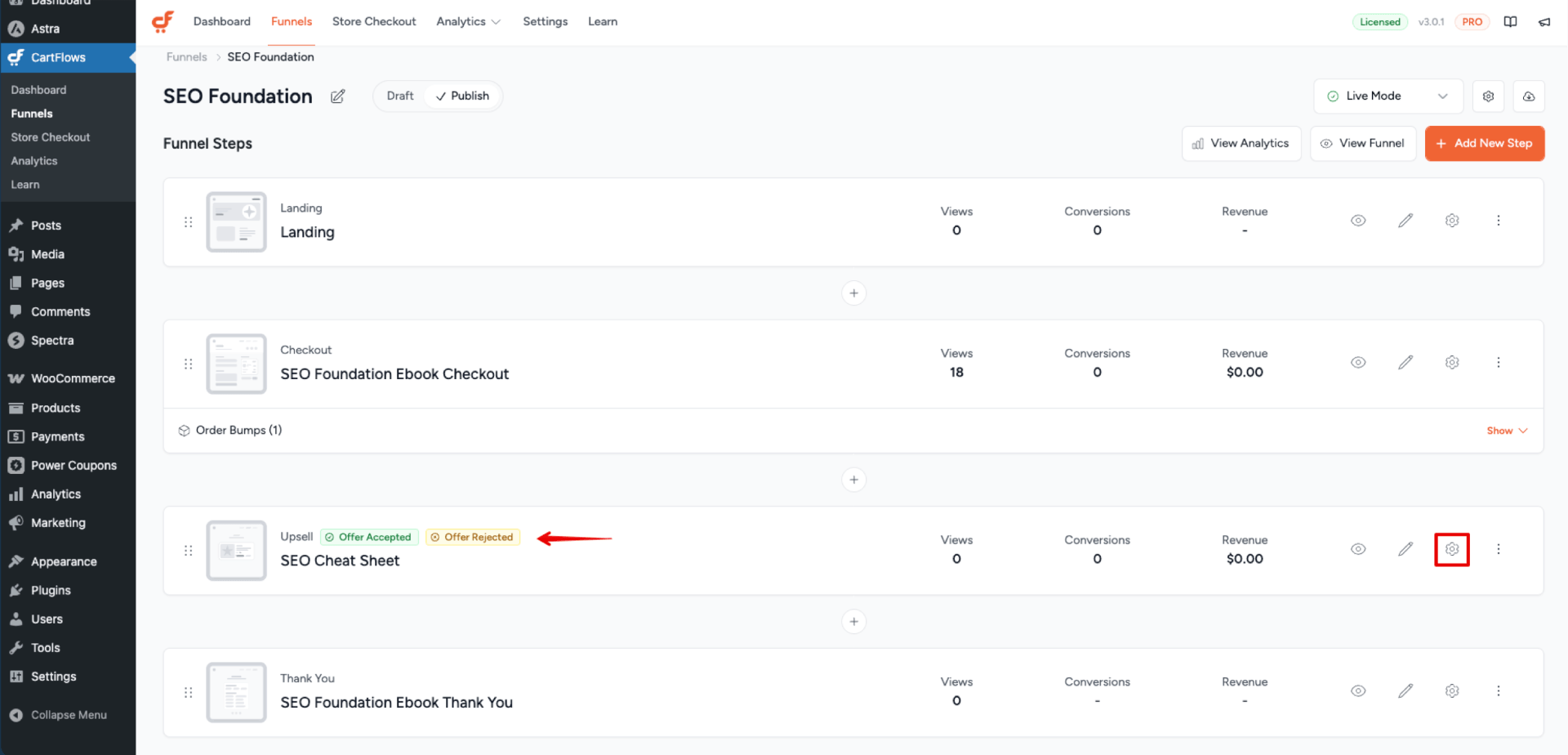Open more options for Landing step
The width and height of the screenshot is (1568, 755).
coord(1499,221)
